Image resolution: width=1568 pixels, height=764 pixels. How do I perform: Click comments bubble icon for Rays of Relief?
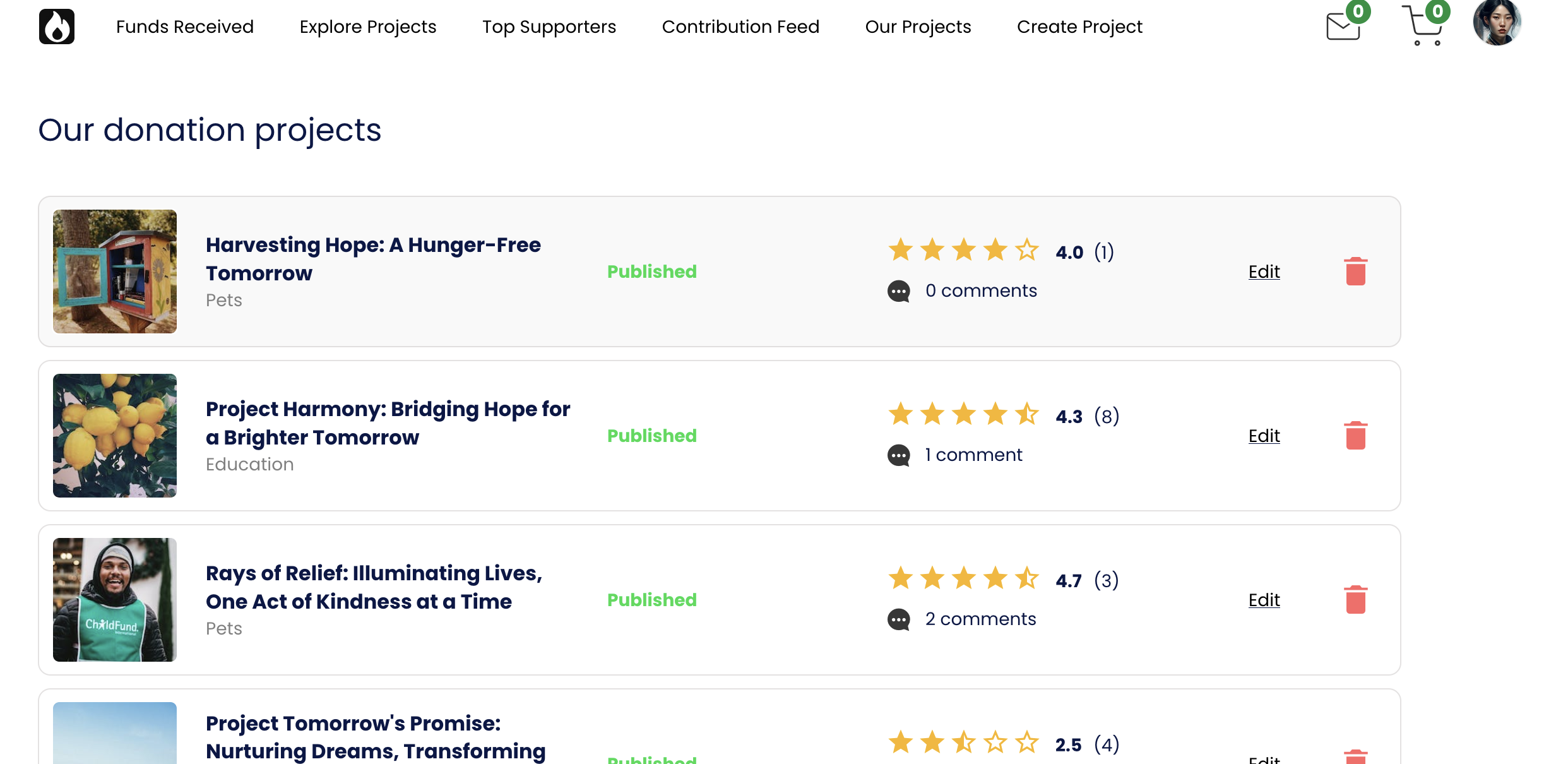(899, 619)
